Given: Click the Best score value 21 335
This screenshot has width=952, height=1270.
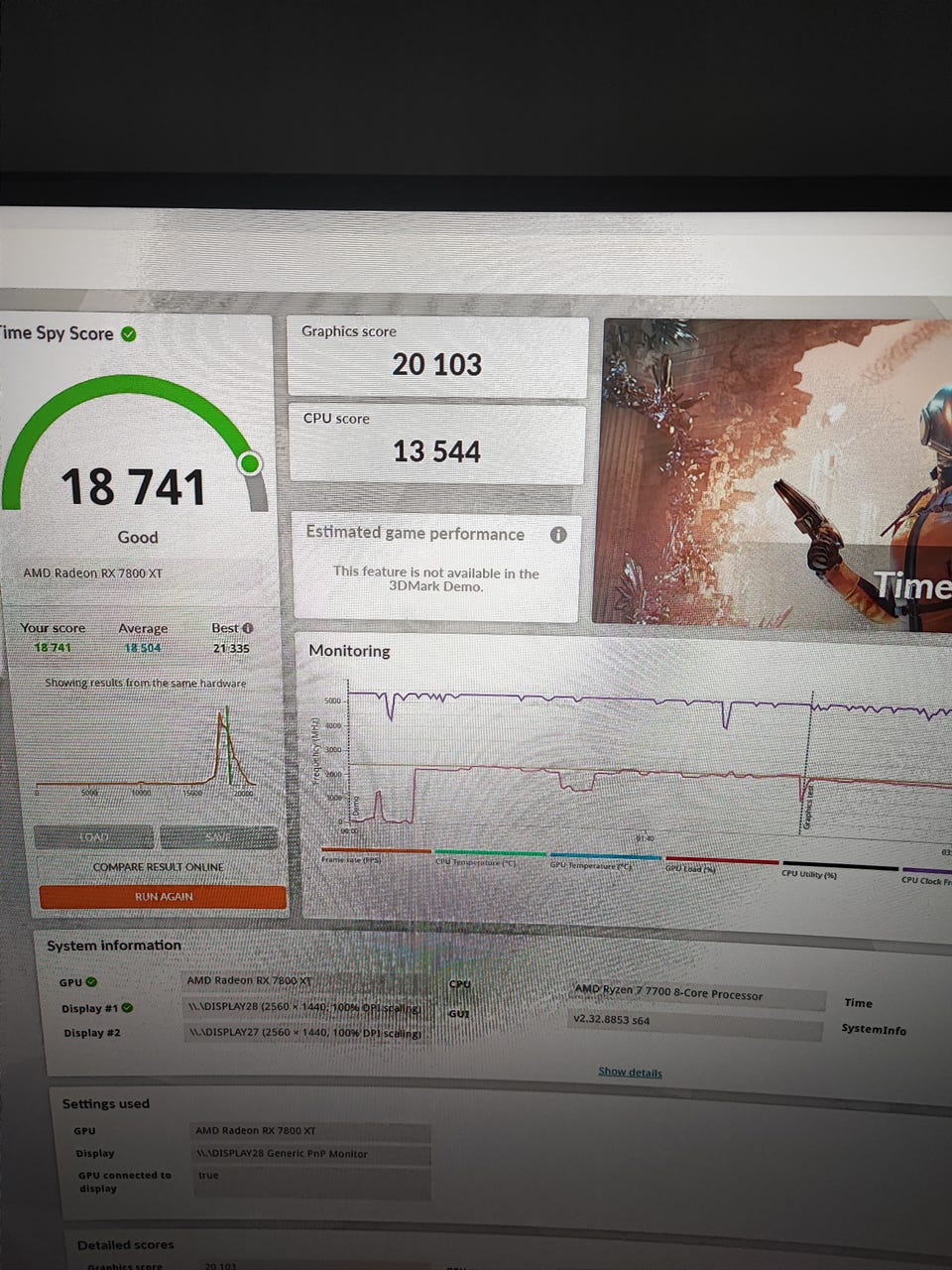Looking at the screenshot, I should tap(231, 648).
